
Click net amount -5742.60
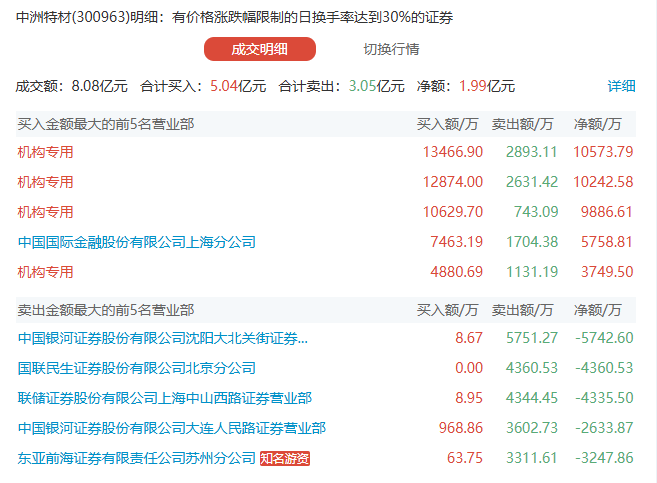point(604,338)
